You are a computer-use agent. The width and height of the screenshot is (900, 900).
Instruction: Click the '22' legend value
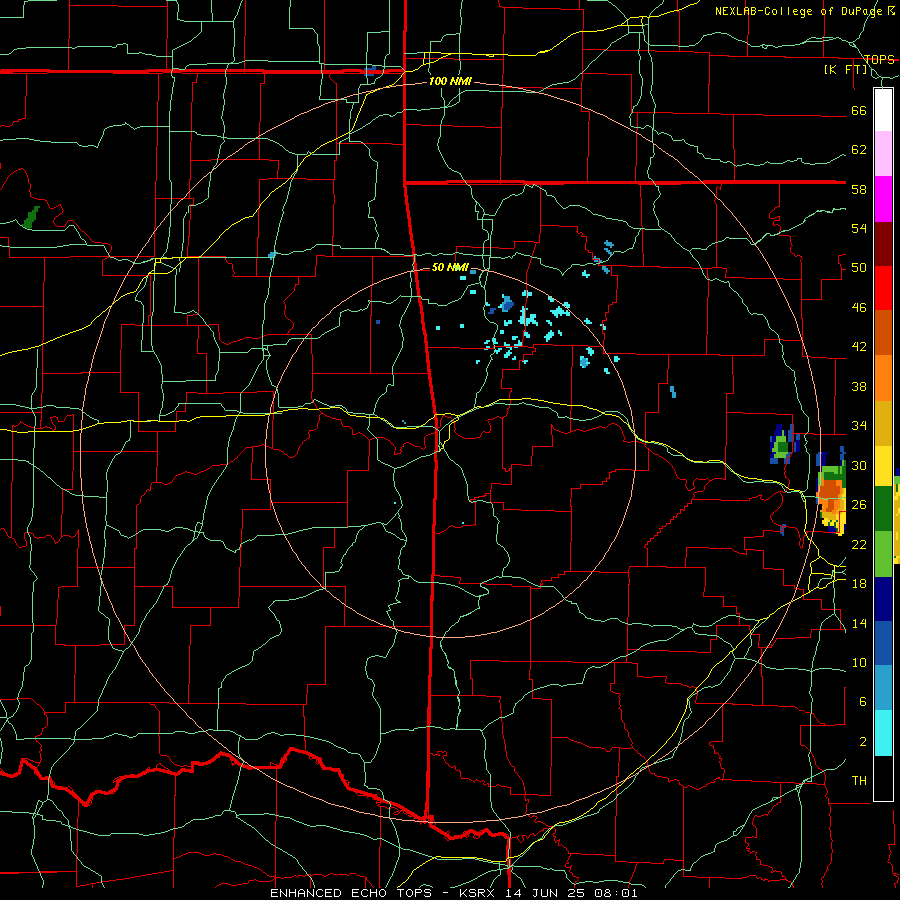(x=859, y=544)
